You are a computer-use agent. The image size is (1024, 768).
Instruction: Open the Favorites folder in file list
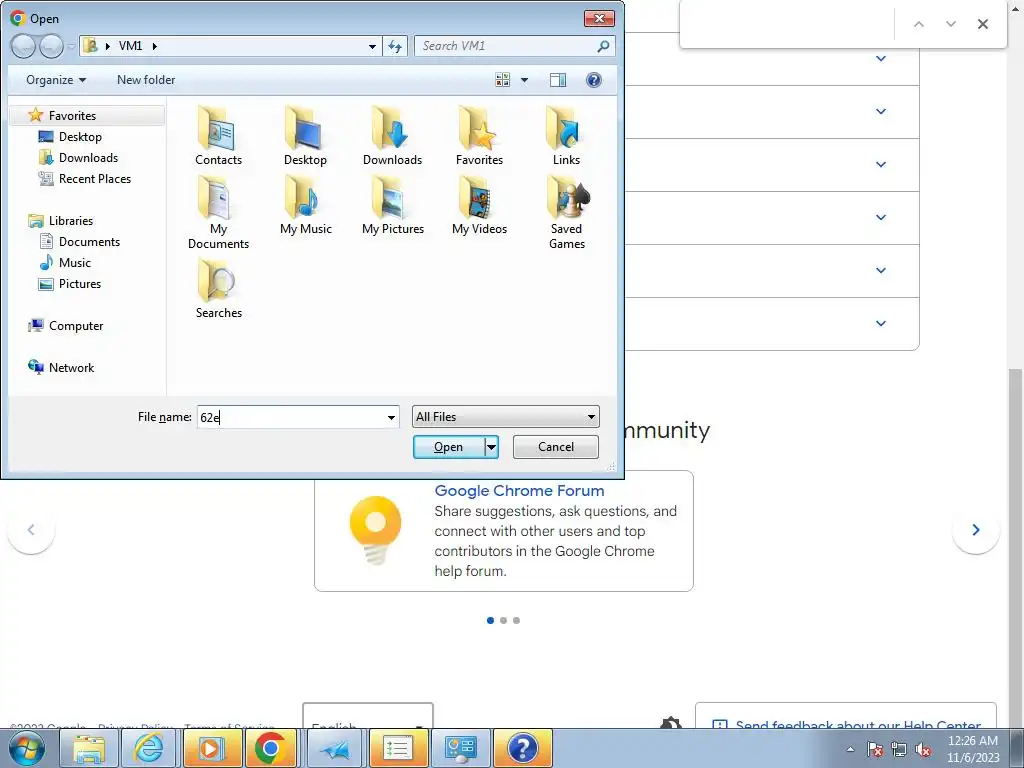tap(479, 136)
